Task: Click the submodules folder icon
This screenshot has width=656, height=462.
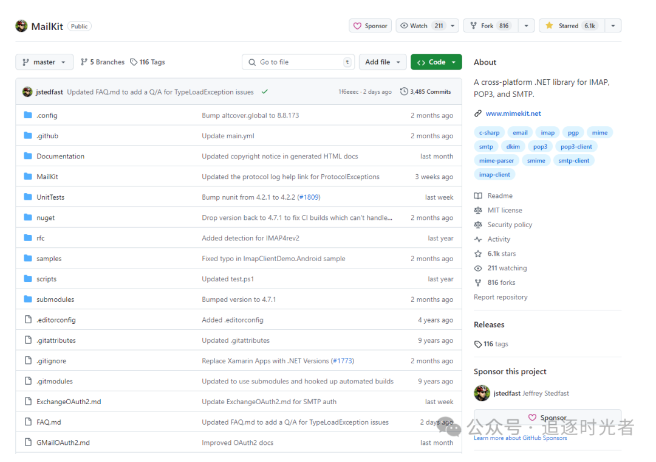Action: tap(28, 299)
